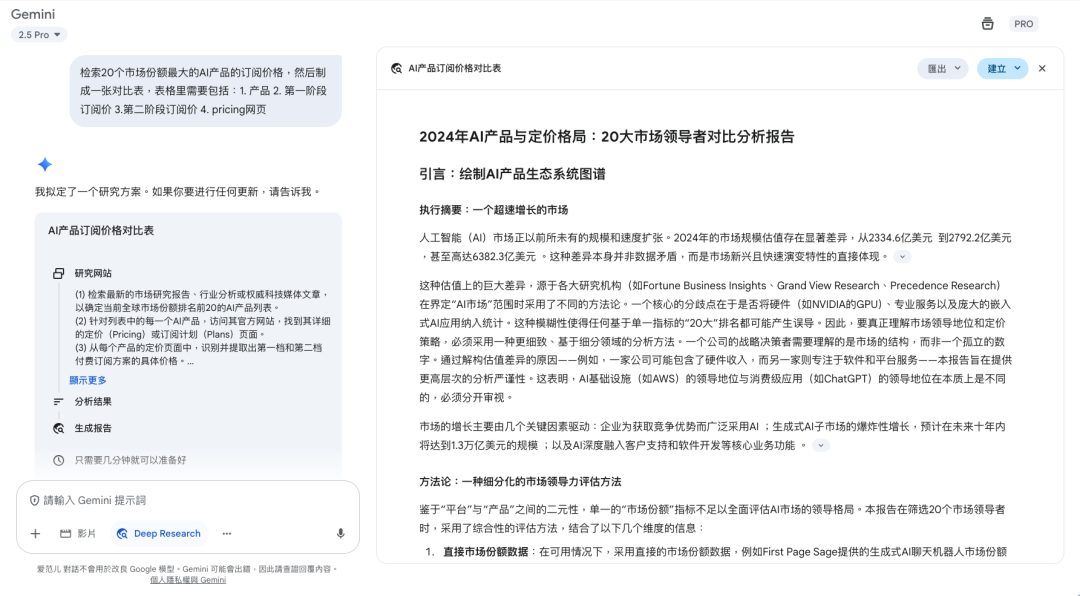Click the report title 2024年AI产品与定价格局
Screen dimensions: 1080x596
click(x=606, y=136)
